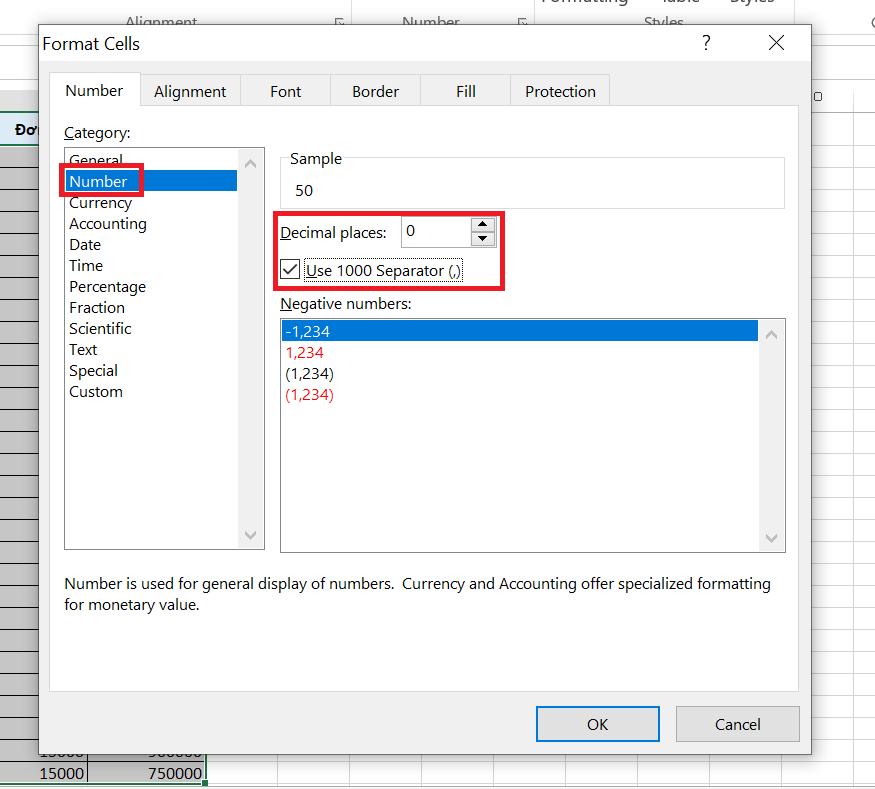The width and height of the screenshot is (875, 789).
Task: Open the Number group dialog launcher in ribbon
Action: click(522, 22)
